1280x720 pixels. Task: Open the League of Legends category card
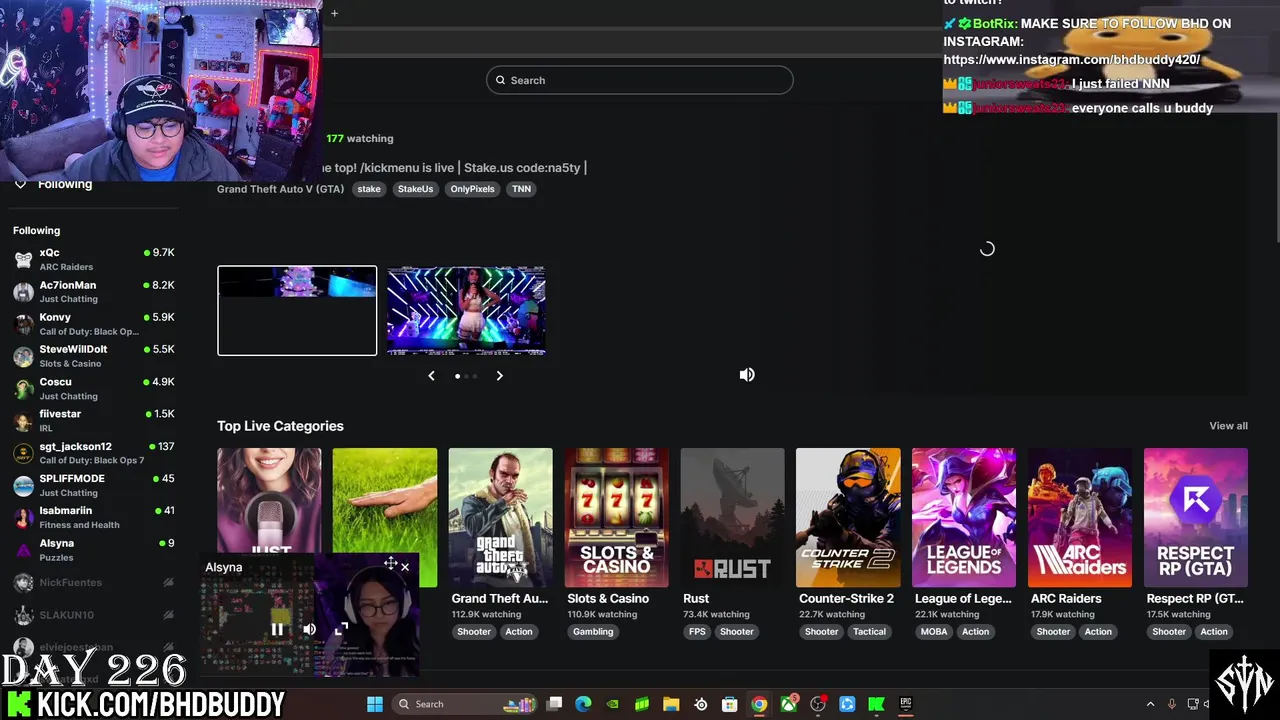click(964, 517)
